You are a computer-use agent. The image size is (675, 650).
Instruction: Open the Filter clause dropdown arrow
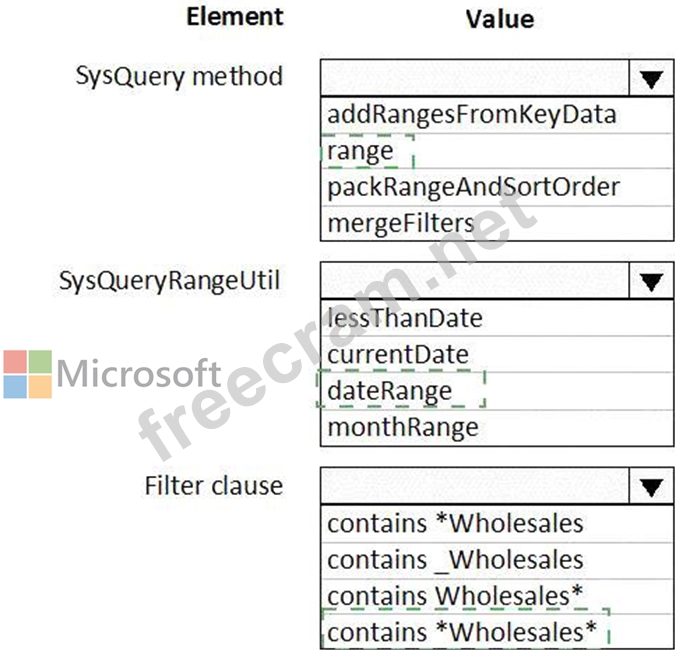coord(651,487)
